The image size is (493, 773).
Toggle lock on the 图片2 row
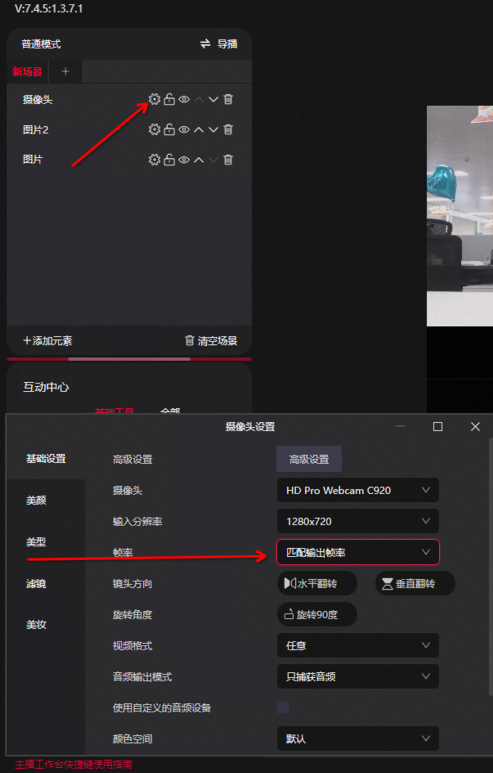(169, 130)
